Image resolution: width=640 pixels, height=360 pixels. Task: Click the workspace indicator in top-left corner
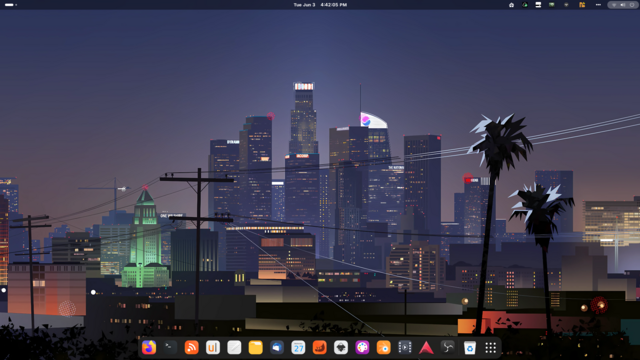click(11, 5)
